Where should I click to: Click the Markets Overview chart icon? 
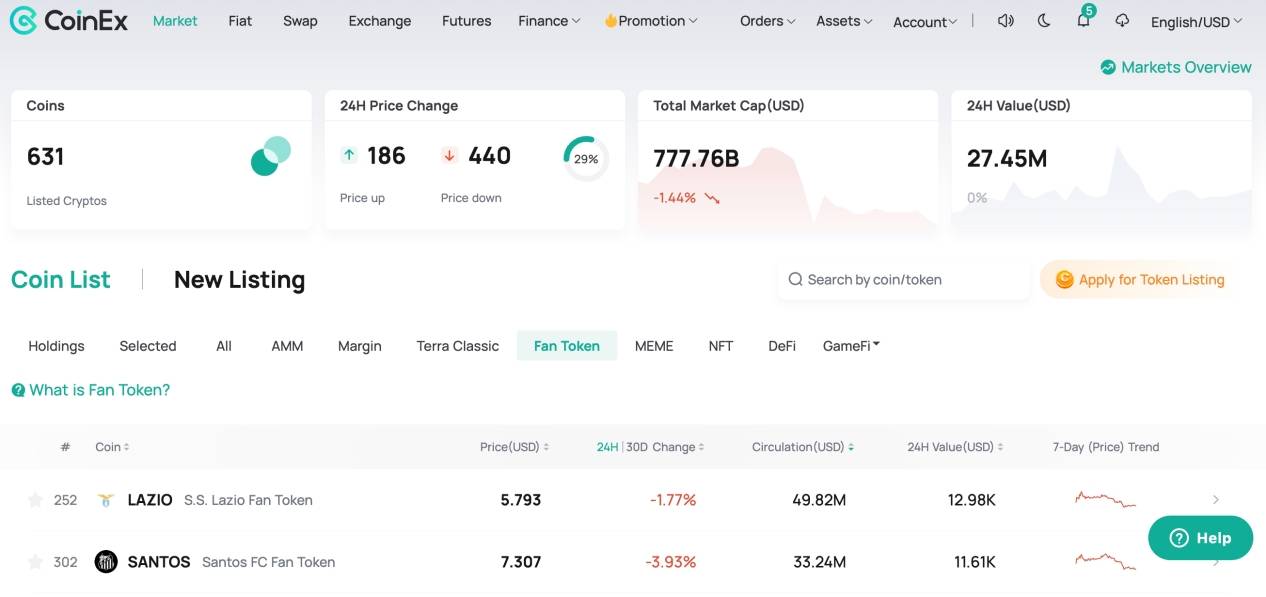coord(1108,67)
